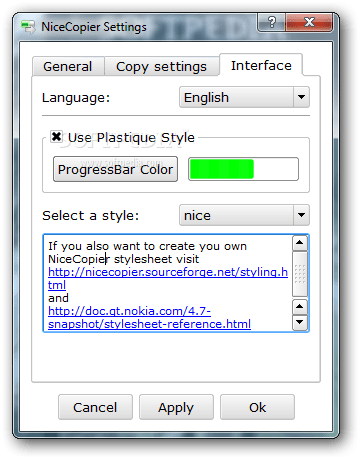The height and width of the screenshot is (459, 360).
Task: Click the ProgressBar Color button
Action: click(x=115, y=169)
